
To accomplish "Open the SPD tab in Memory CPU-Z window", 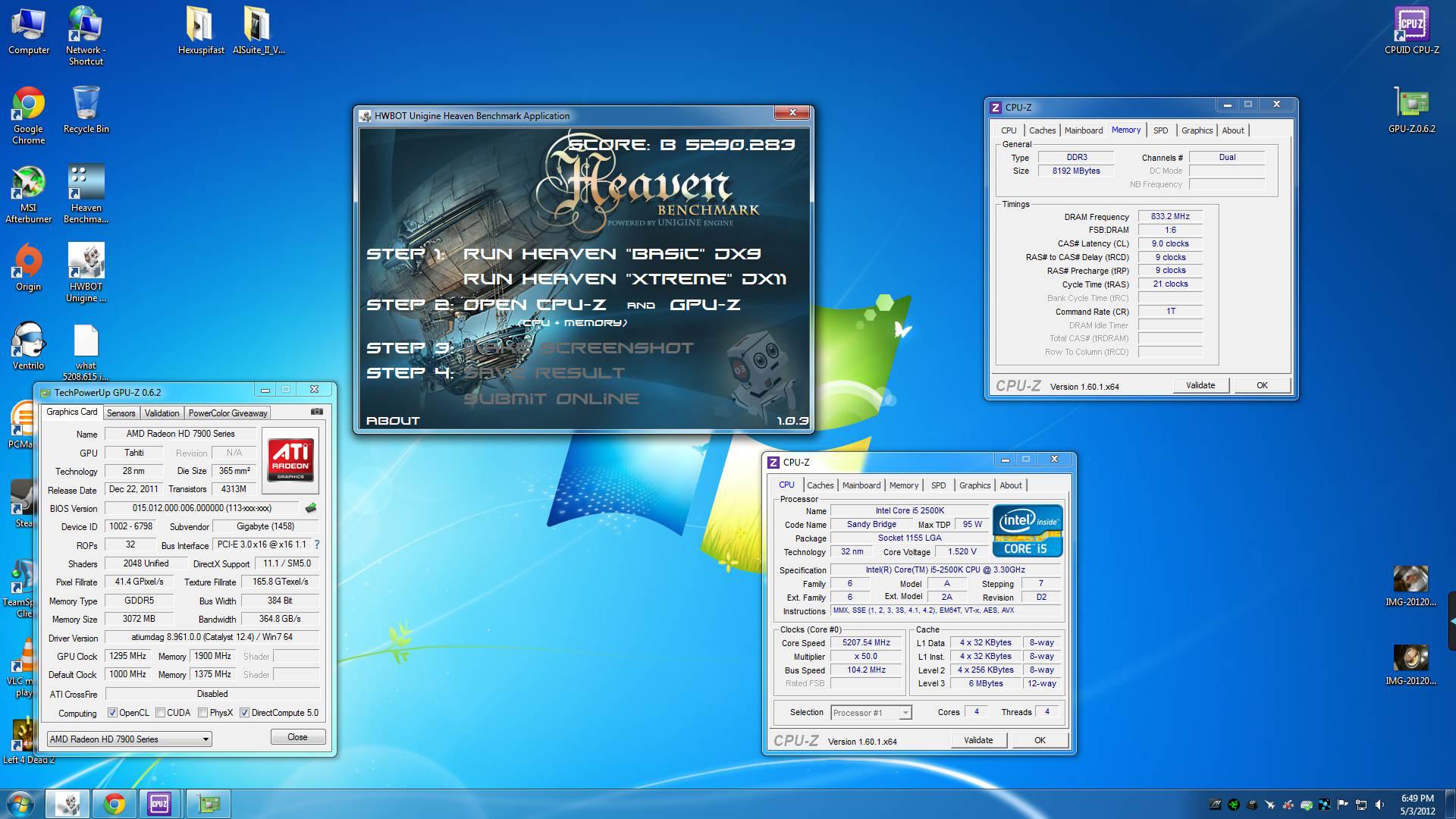I will point(1160,130).
